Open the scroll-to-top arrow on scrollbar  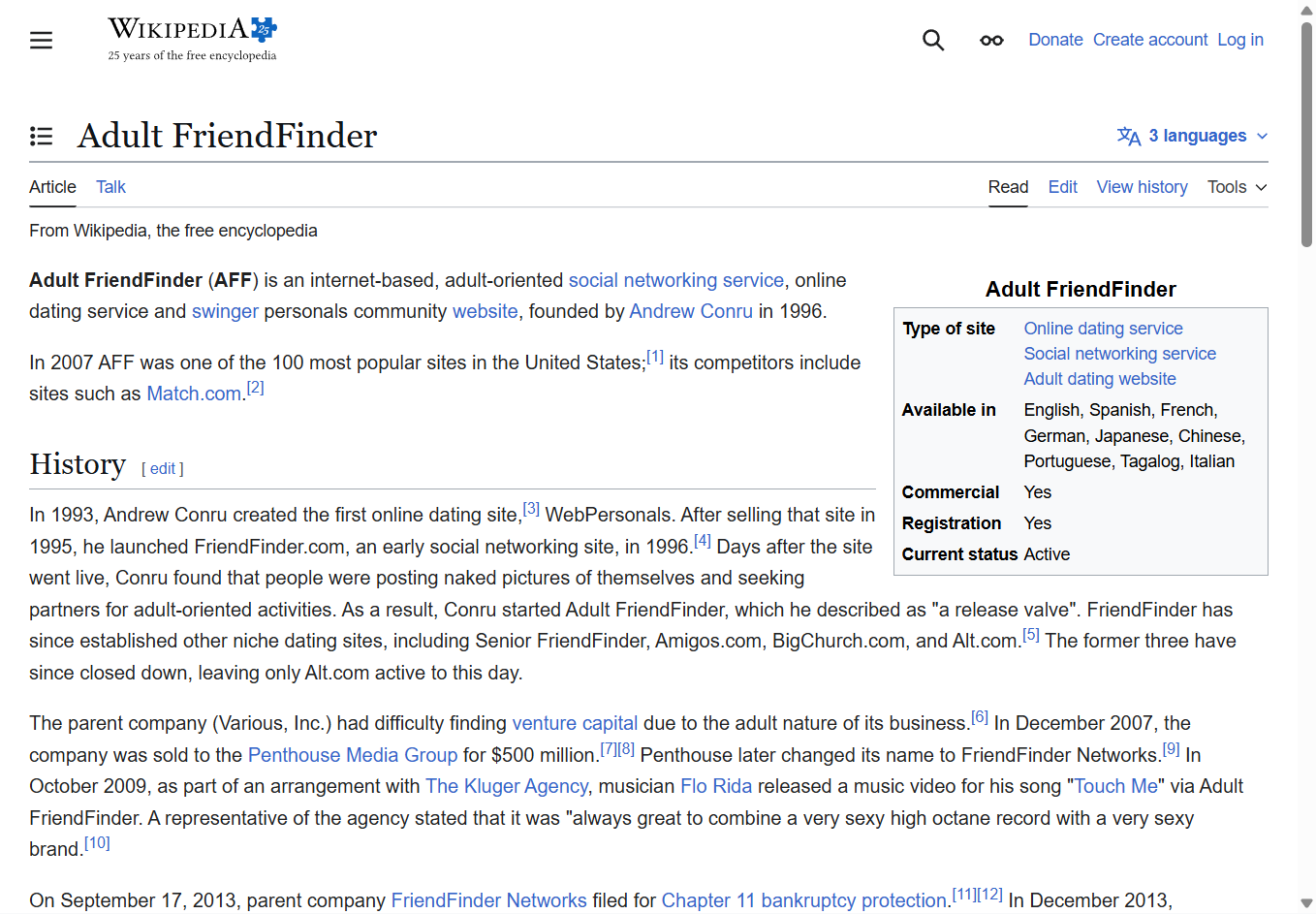pyautogui.click(x=1306, y=12)
